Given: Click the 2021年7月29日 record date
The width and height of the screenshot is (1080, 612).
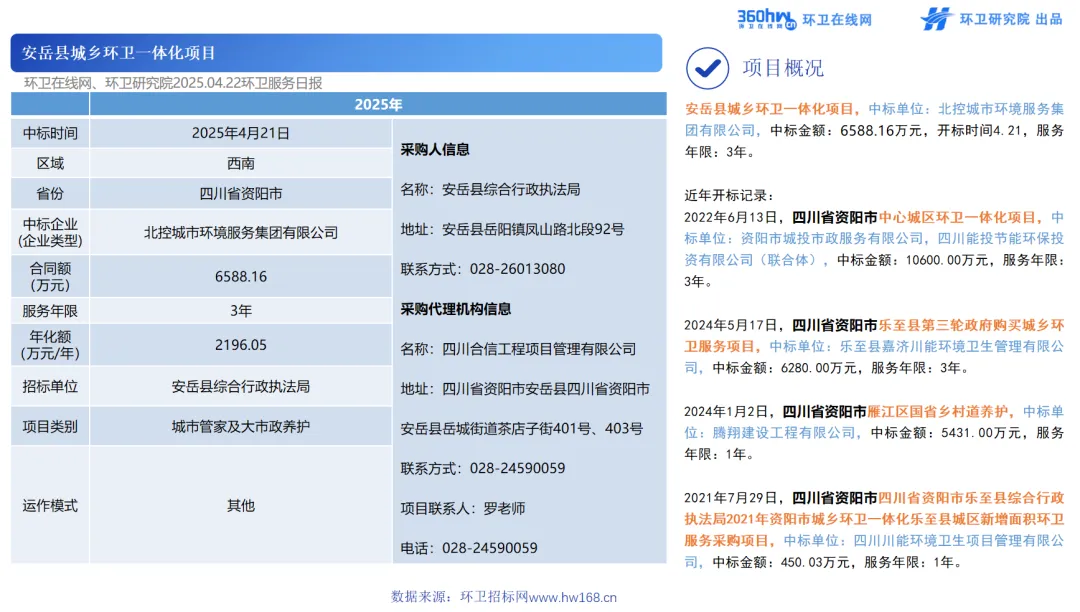Looking at the screenshot, I should point(730,498).
